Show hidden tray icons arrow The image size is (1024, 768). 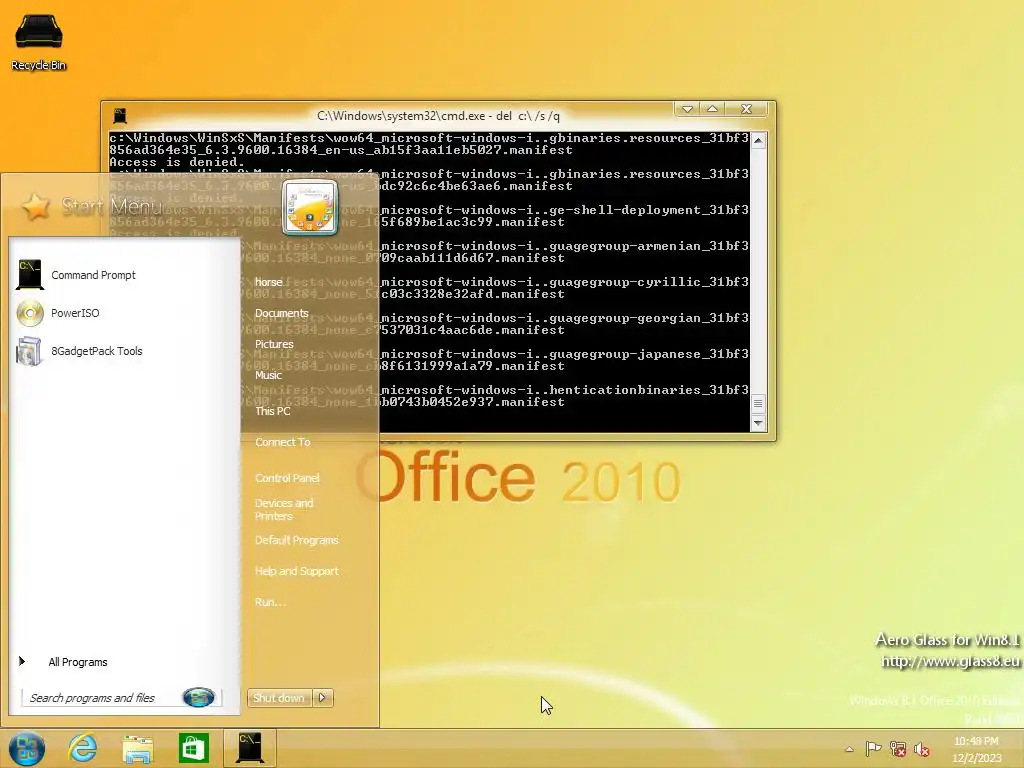pos(849,749)
